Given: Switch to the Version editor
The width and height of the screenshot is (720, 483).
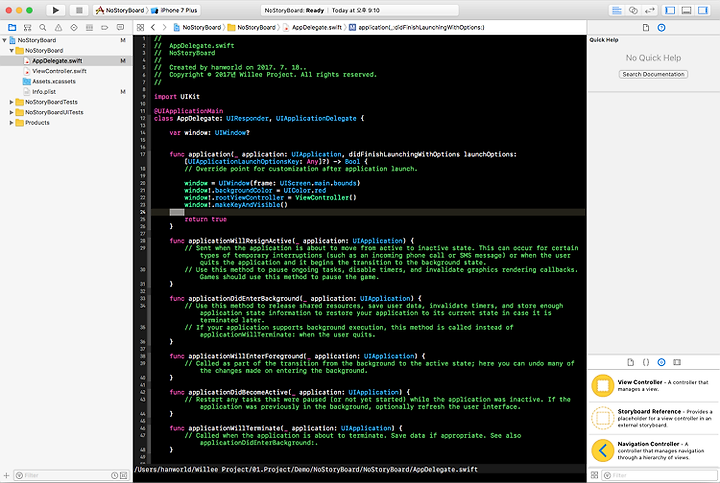Looking at the screenshot, I should click(649, 10).
